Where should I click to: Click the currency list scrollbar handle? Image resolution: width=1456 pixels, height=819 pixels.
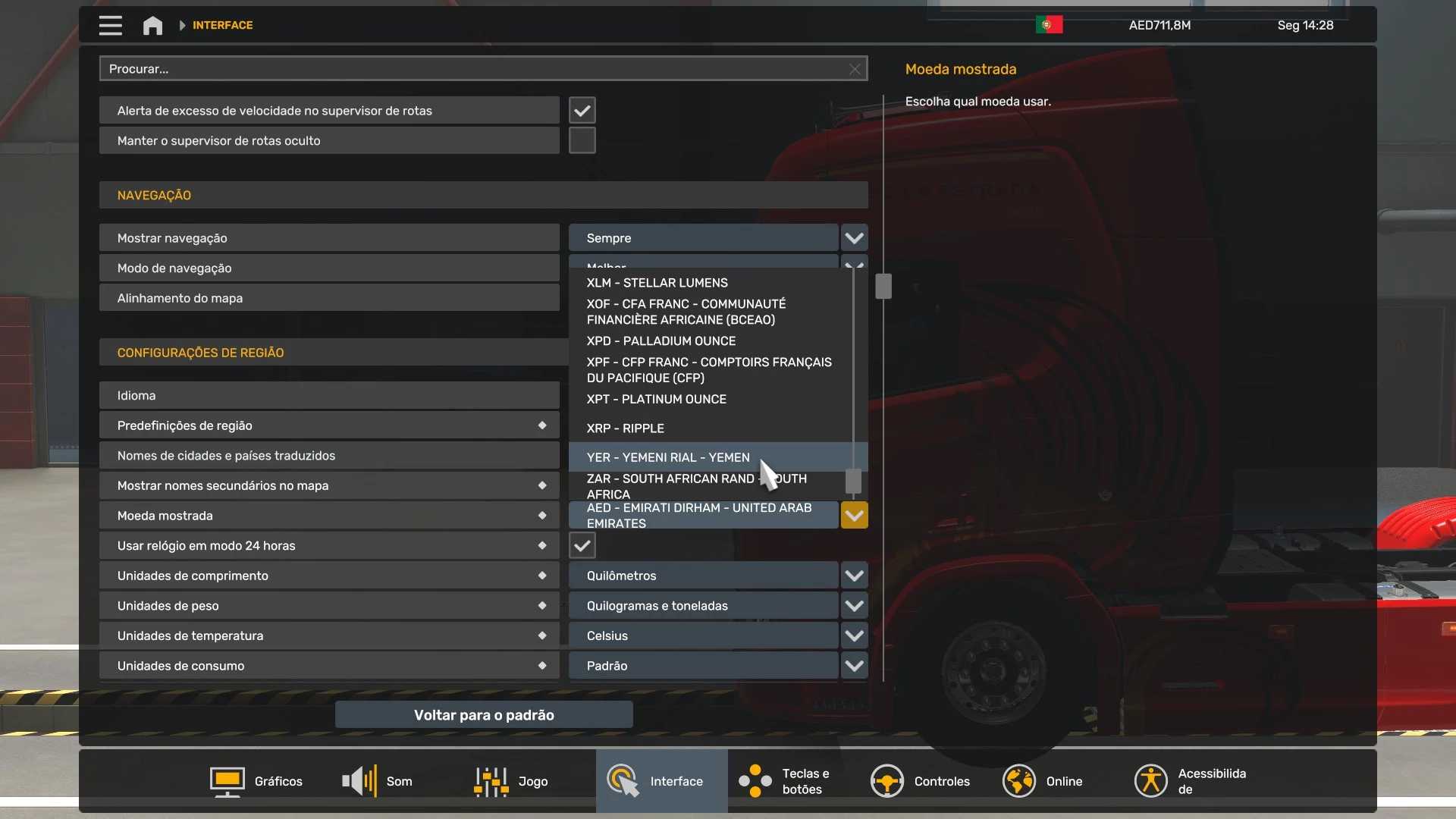point(853,481)
